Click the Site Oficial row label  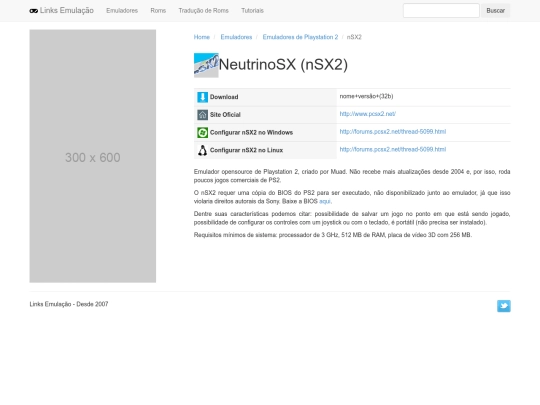point(225,115)
